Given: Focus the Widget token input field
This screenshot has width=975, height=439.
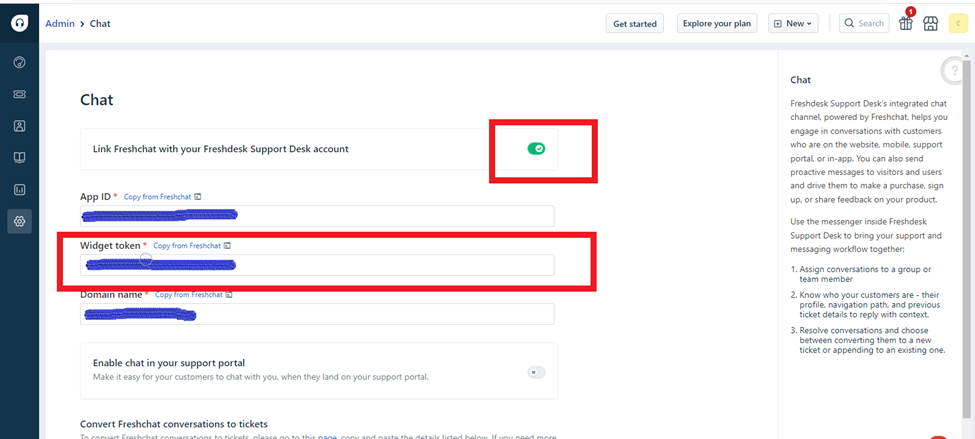Looking at the screenshot, I should tap(317, 265).
